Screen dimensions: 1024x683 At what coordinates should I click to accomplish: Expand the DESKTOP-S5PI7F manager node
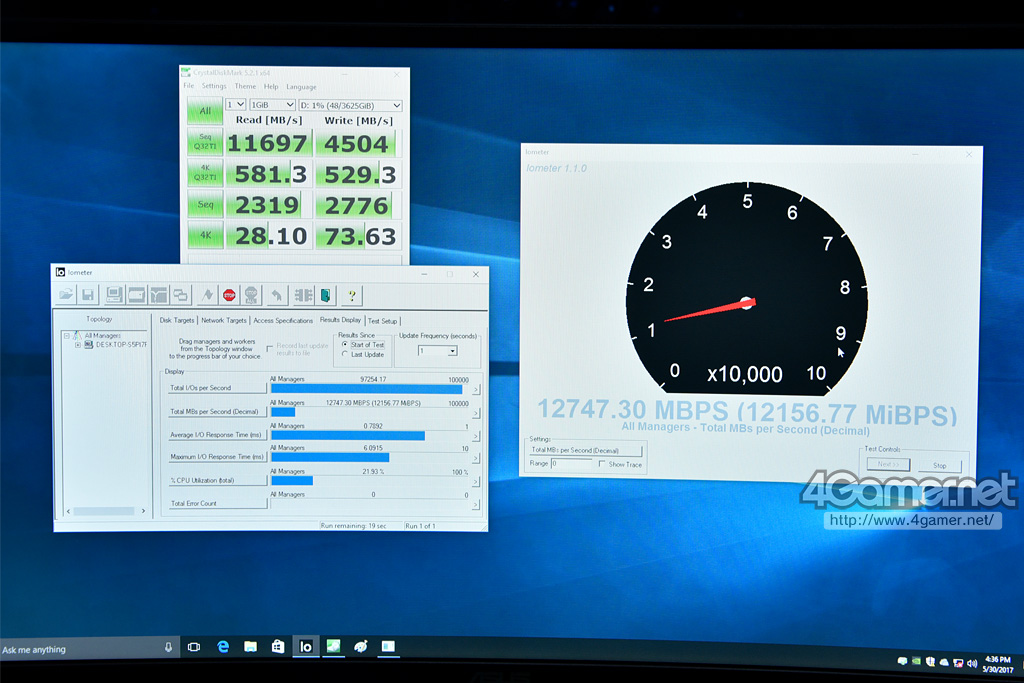[78, 345]
